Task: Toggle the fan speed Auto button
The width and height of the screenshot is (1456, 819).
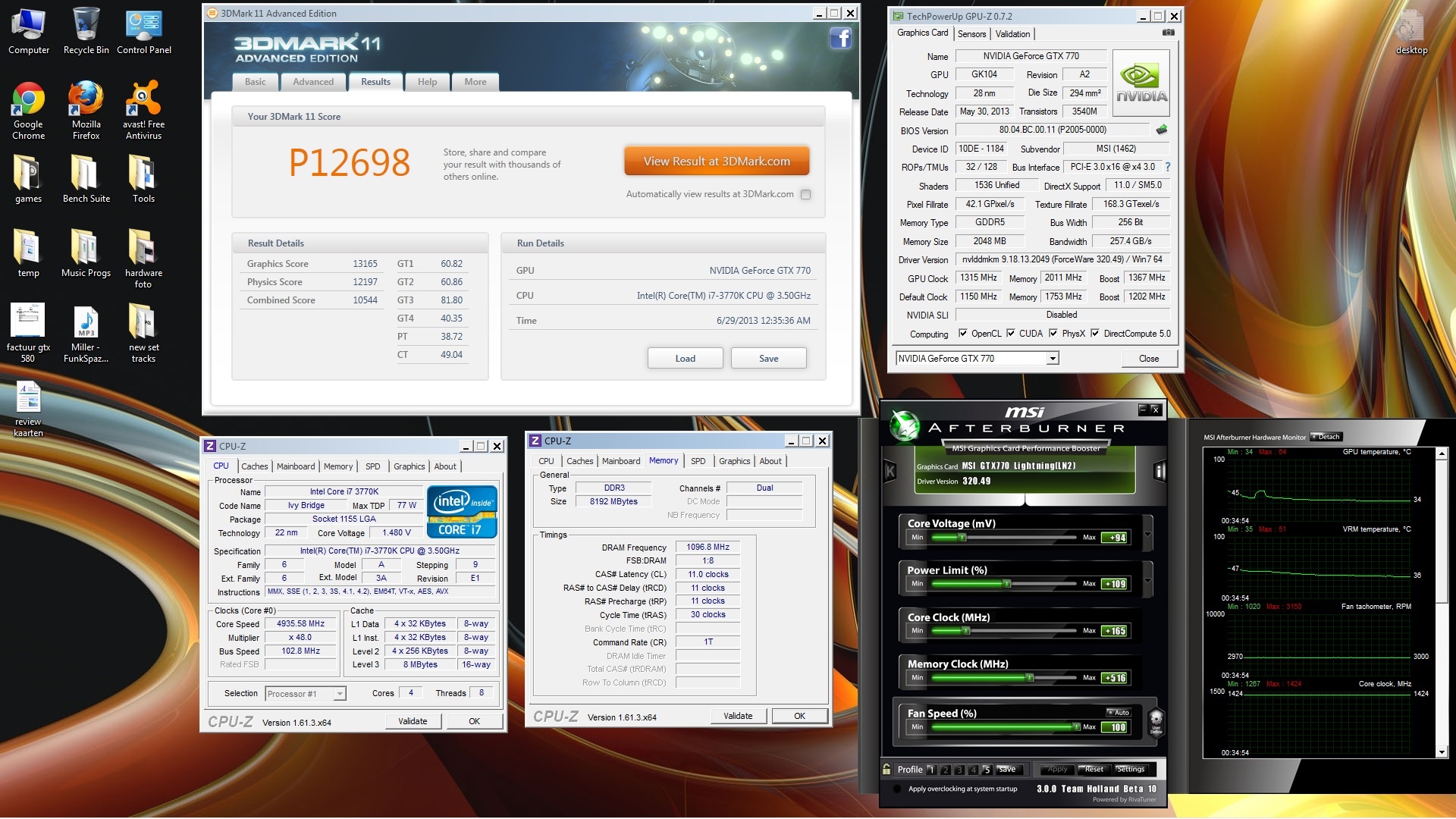Action: (x=1118, y=713)
